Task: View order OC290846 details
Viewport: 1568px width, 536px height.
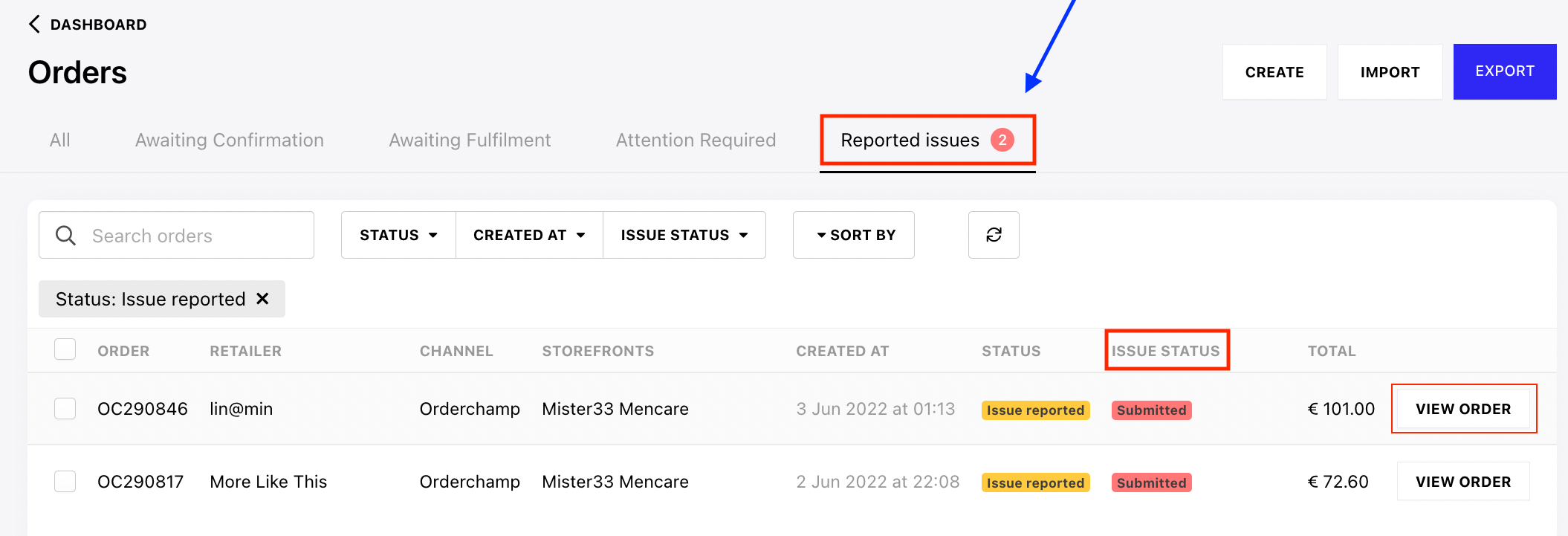Action: pyautogui.click(x=1463, y=409)
